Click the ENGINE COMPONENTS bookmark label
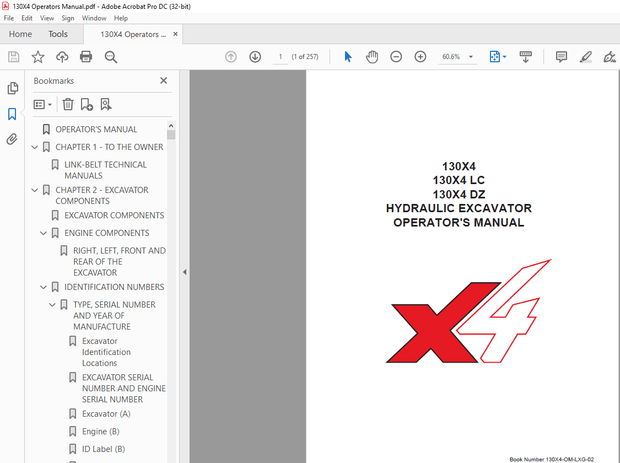Viewport: 620px width, 463px height. [x=107, y=233]
